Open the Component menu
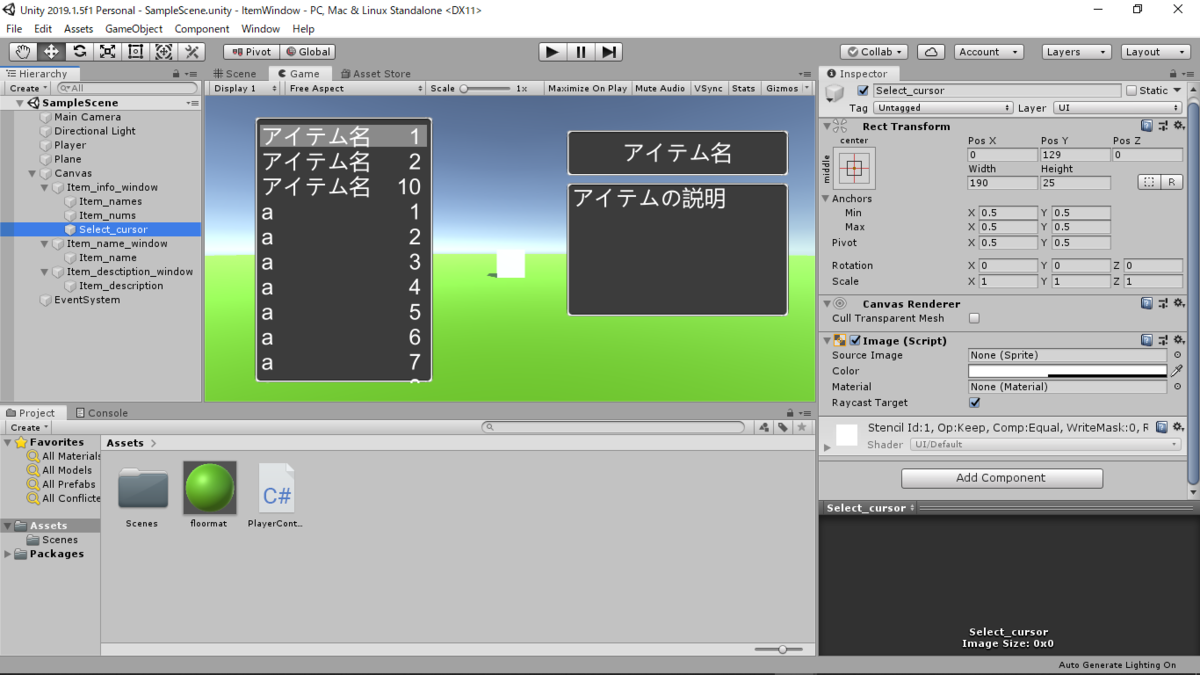 201,29
